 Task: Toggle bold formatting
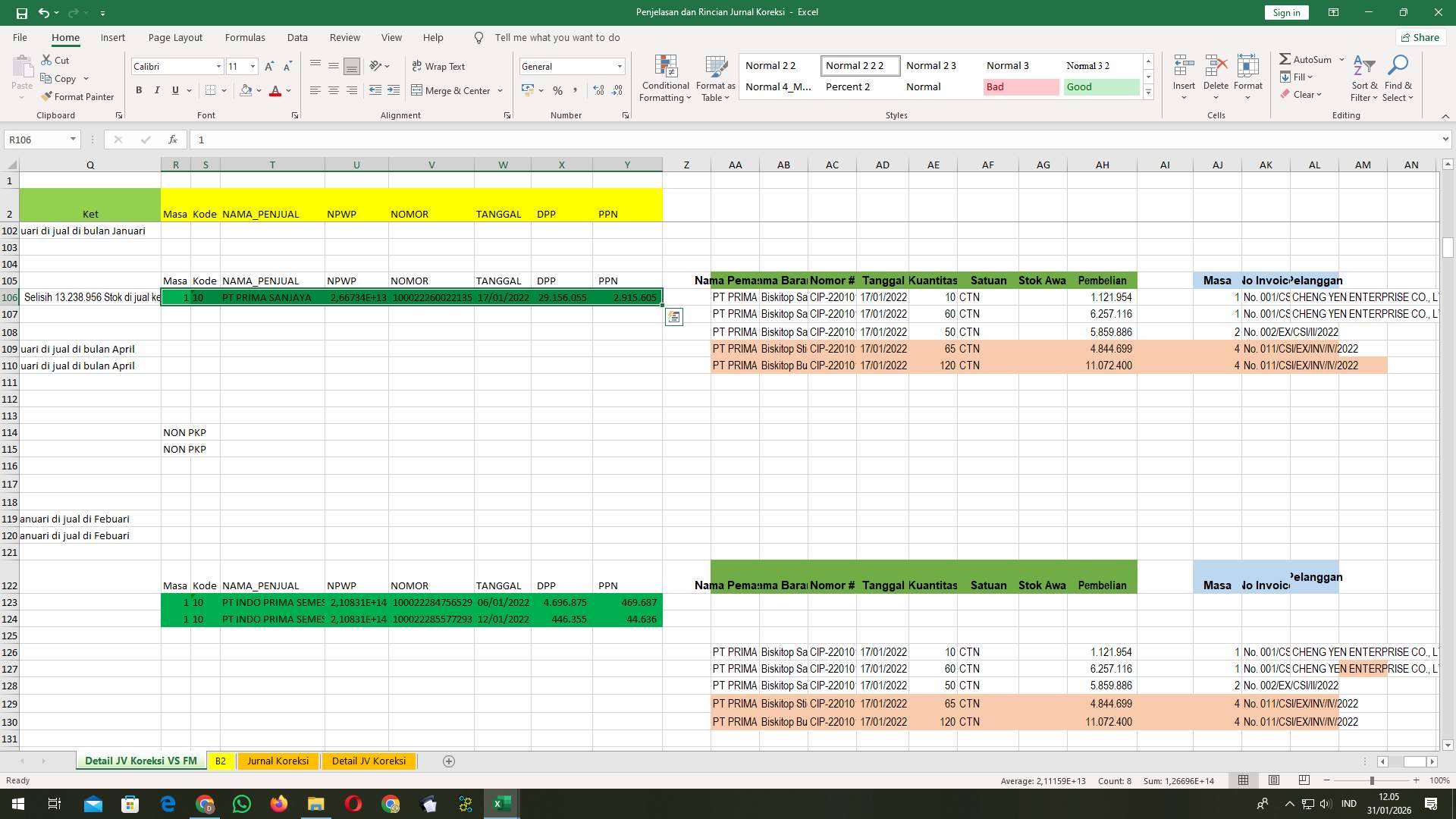(139, 90)
